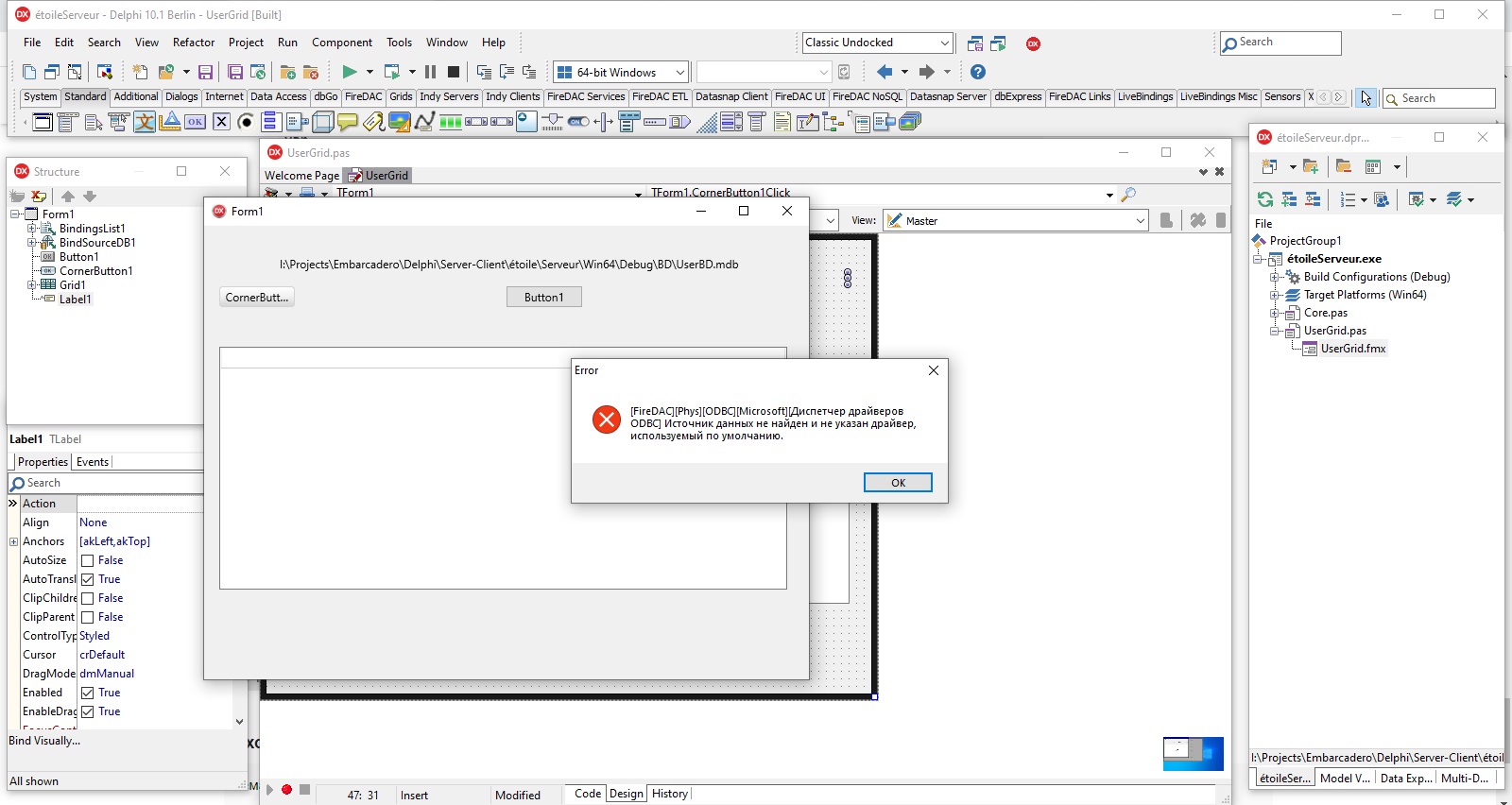Click the move up arrow in Structure panel
Screen dimensions: 1512x805
point(68,197)
